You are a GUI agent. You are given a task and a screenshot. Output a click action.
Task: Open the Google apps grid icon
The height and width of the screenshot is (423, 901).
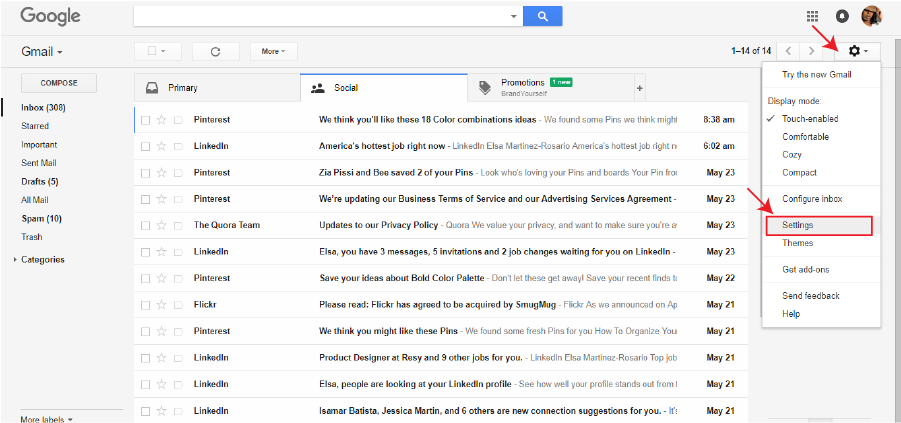tap(813, 17)
